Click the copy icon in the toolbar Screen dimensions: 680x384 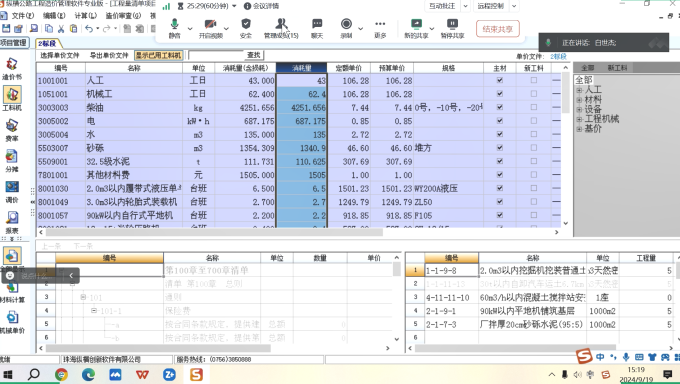[x=49, y=29]
